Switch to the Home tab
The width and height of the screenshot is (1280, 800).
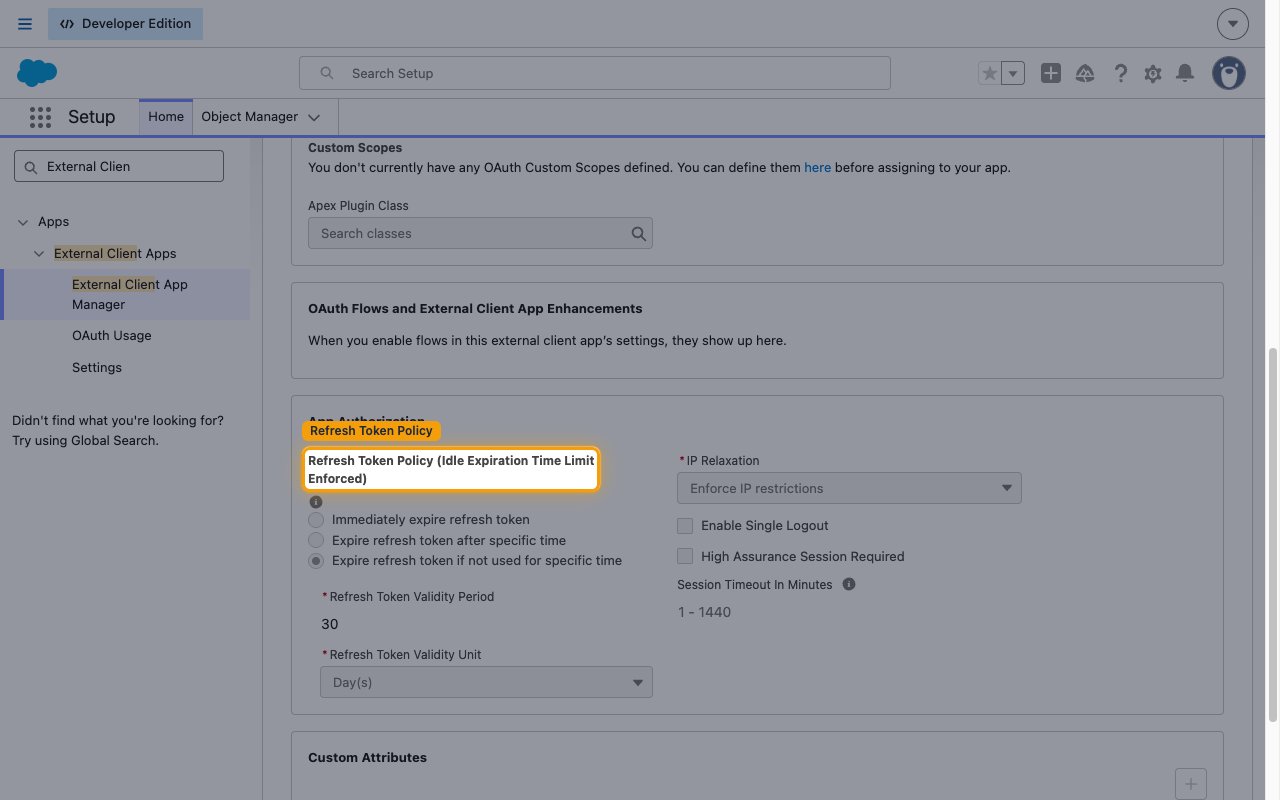point(166,116)
